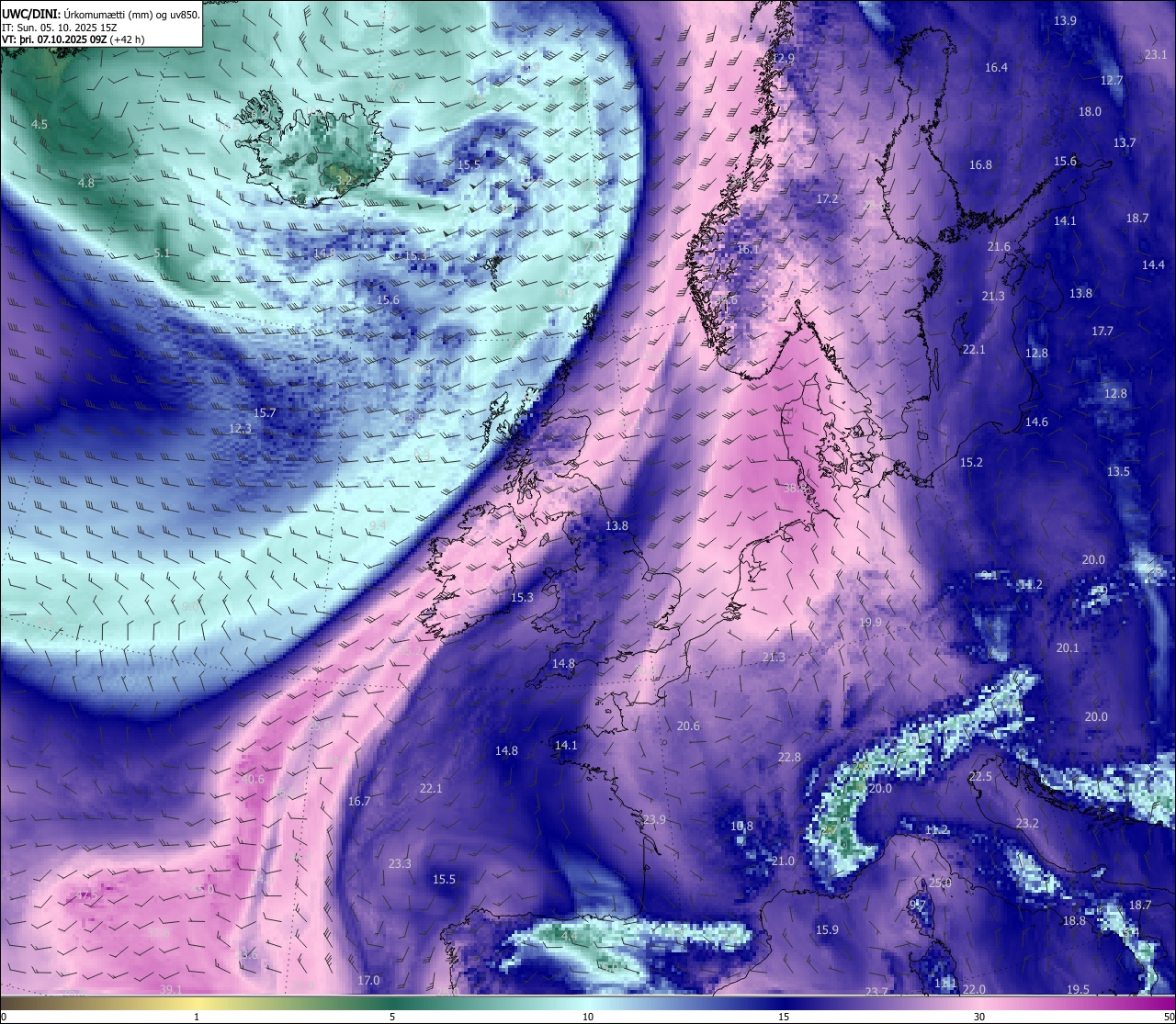Click the 13.5 value label

coord(1118,472)
